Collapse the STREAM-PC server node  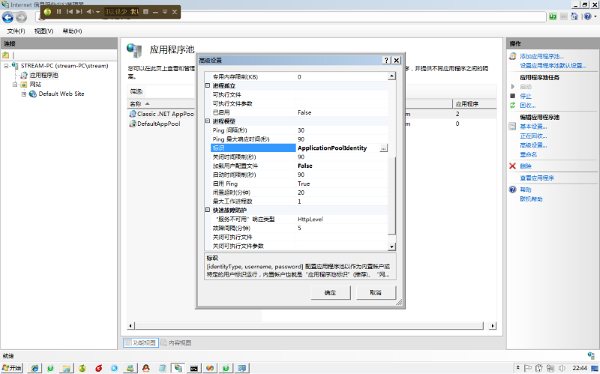[6, 66]
